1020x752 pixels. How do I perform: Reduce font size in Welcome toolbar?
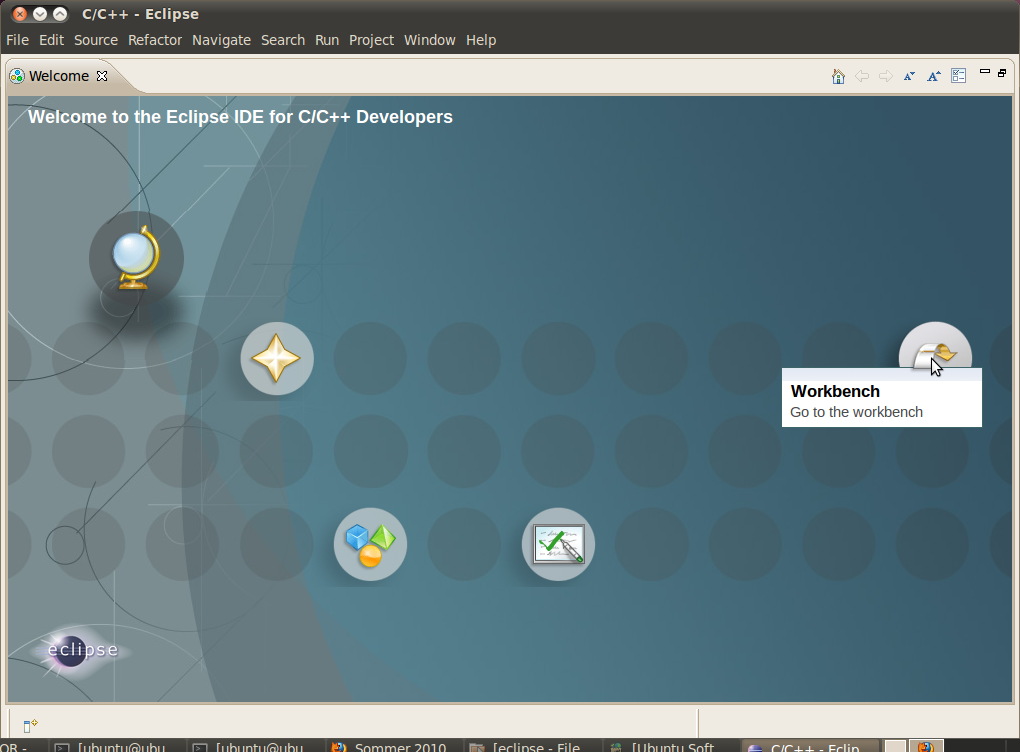pos(909,76)
